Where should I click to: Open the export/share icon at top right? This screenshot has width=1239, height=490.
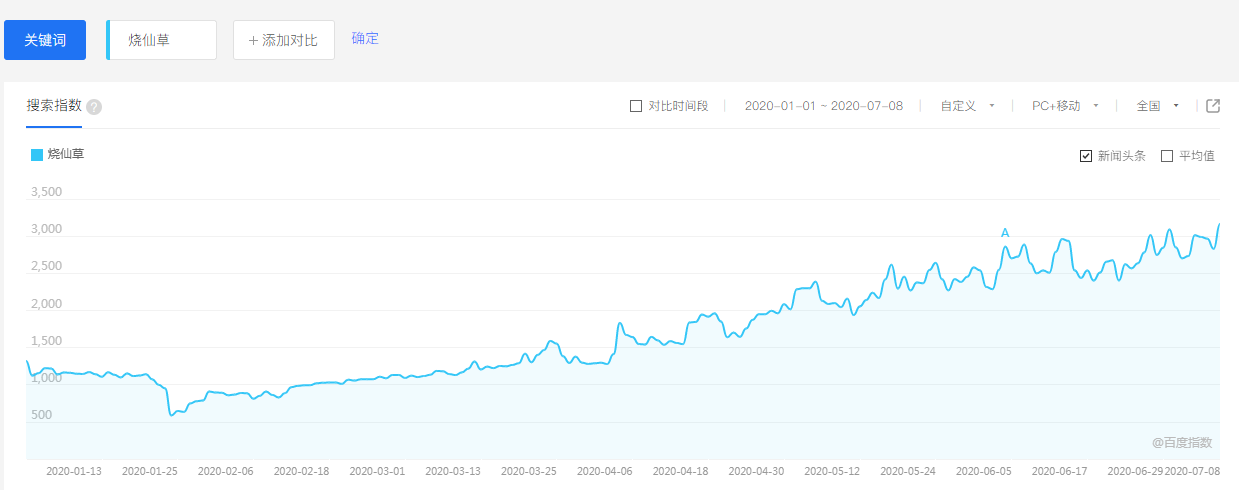(x=1213, y=106)
